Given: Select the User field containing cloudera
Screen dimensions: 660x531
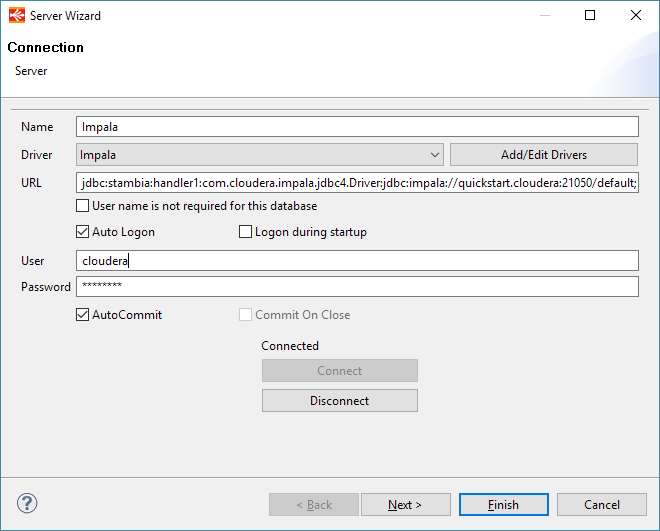Looking at the screenshot, I should (357, 261).
